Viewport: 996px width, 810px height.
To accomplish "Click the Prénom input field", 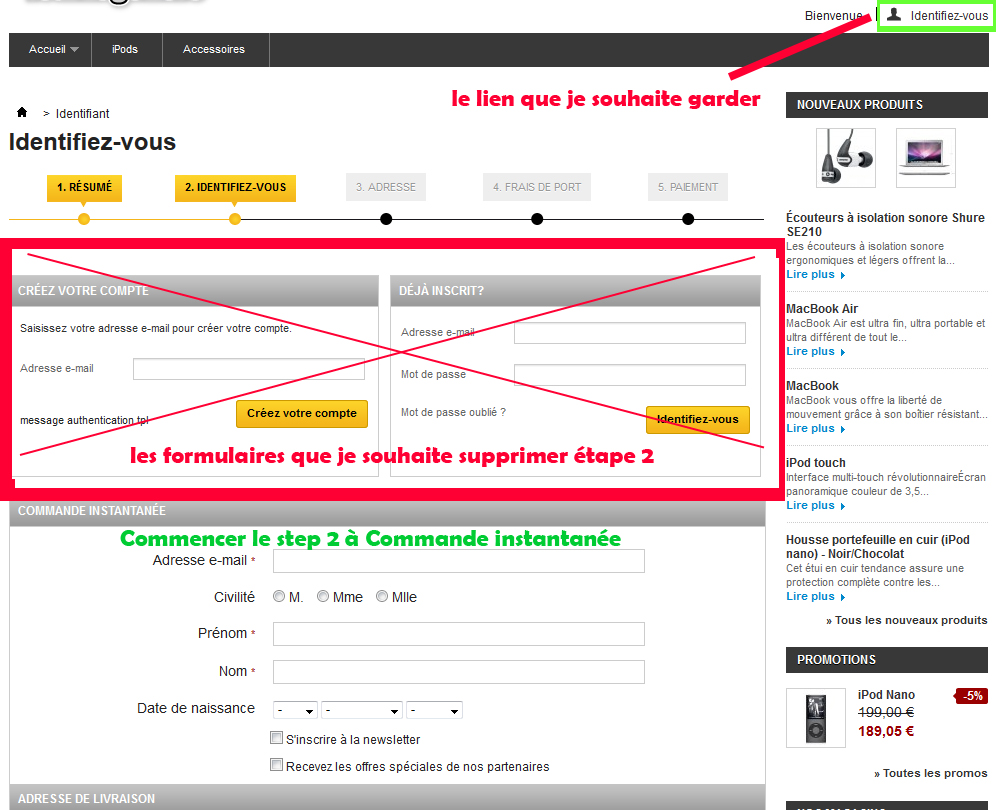I will coord(459,634).
